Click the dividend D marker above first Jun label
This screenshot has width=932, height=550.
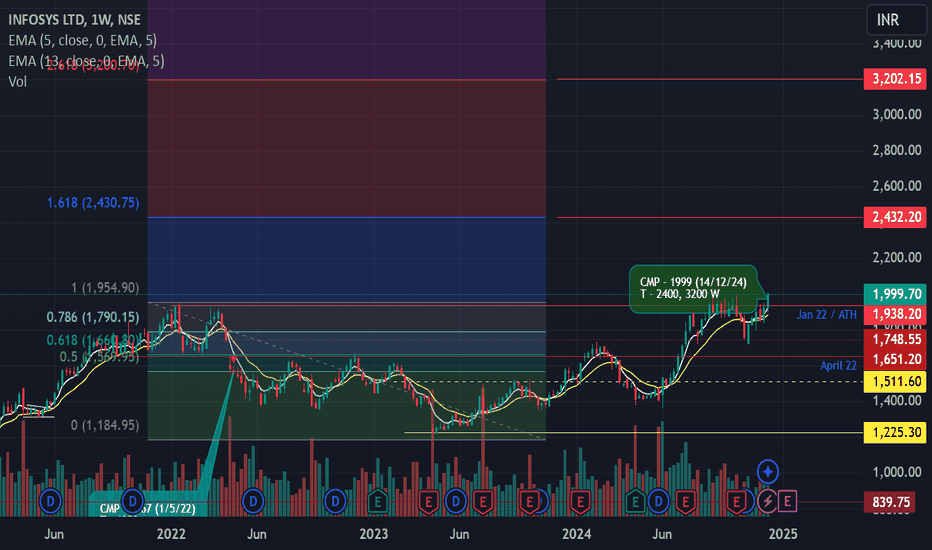pos(51,502)
